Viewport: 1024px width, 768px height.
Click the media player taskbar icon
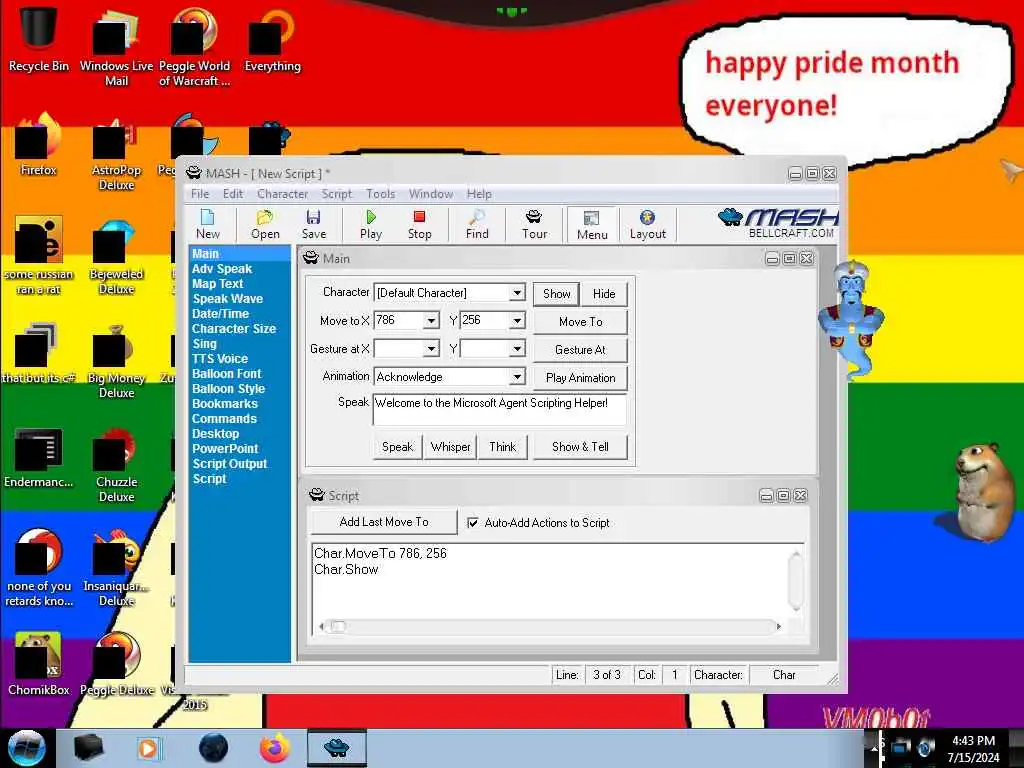148,748
